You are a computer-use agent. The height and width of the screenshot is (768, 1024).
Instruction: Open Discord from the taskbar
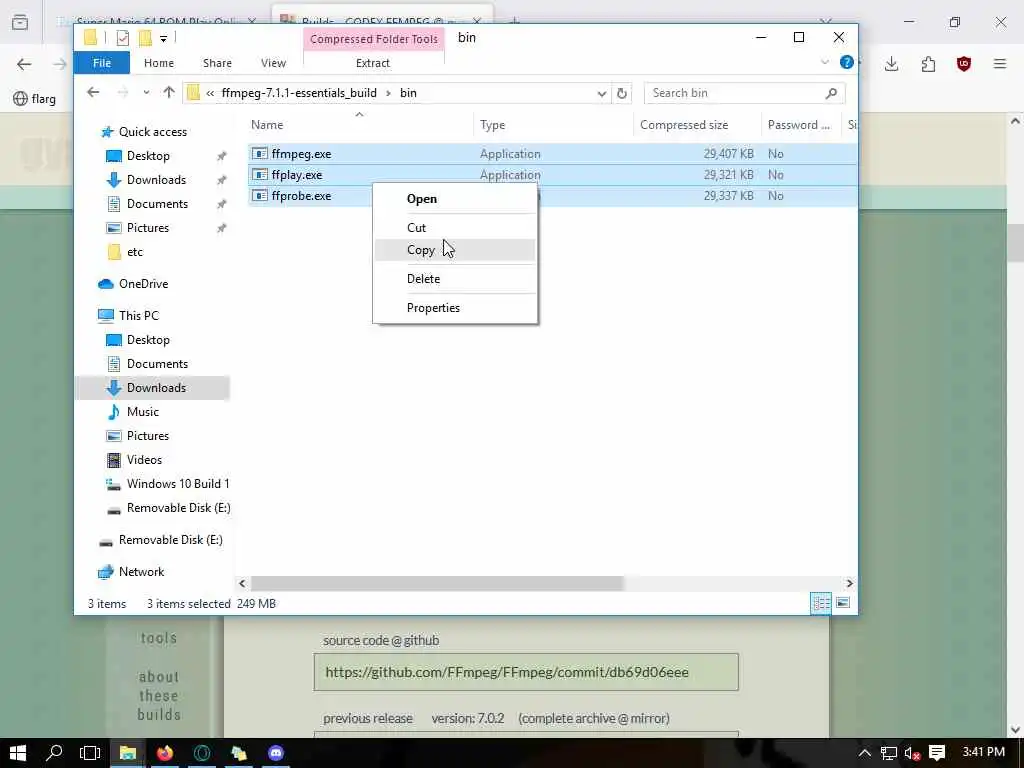pos(276,753)
